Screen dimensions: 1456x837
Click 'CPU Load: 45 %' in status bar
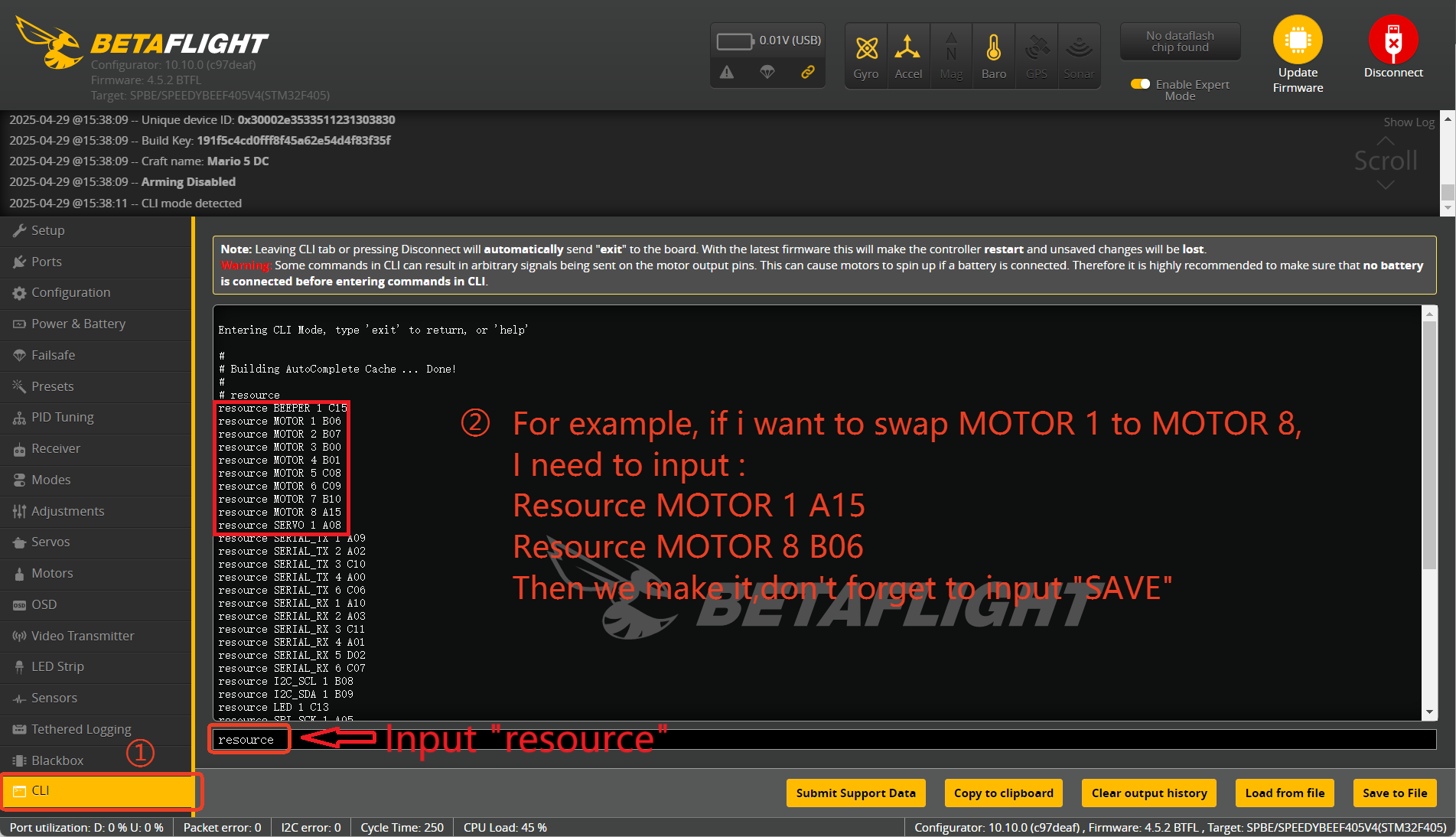coord(505,828)
